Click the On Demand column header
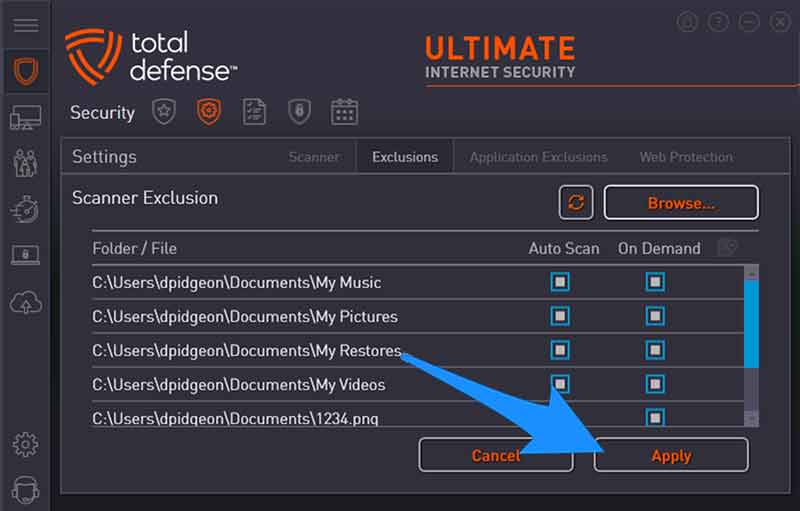This screenshot has width=800, height=511. (x=659, y=248)
